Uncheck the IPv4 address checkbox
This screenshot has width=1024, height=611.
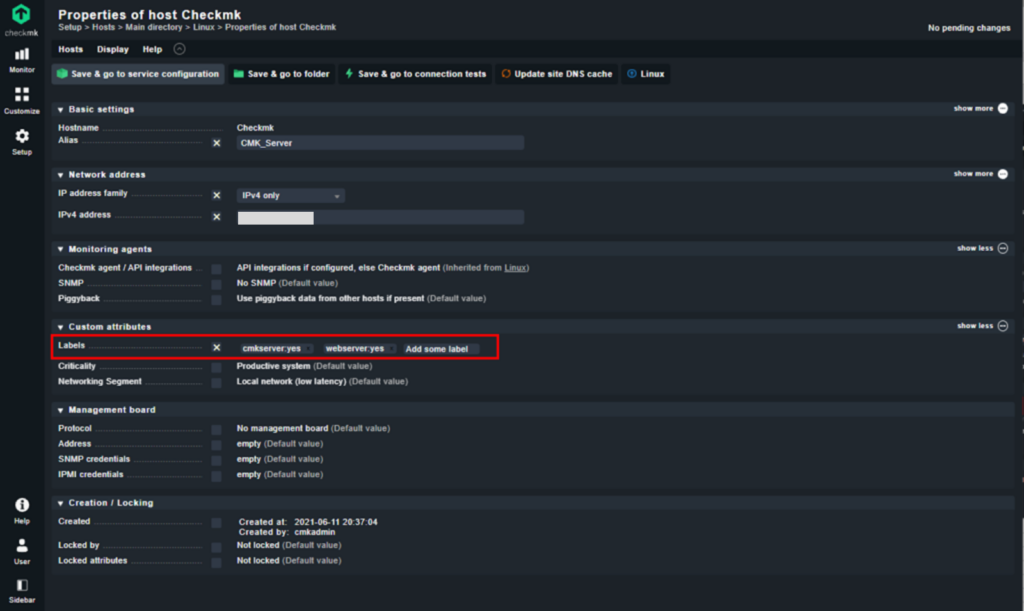217,217
